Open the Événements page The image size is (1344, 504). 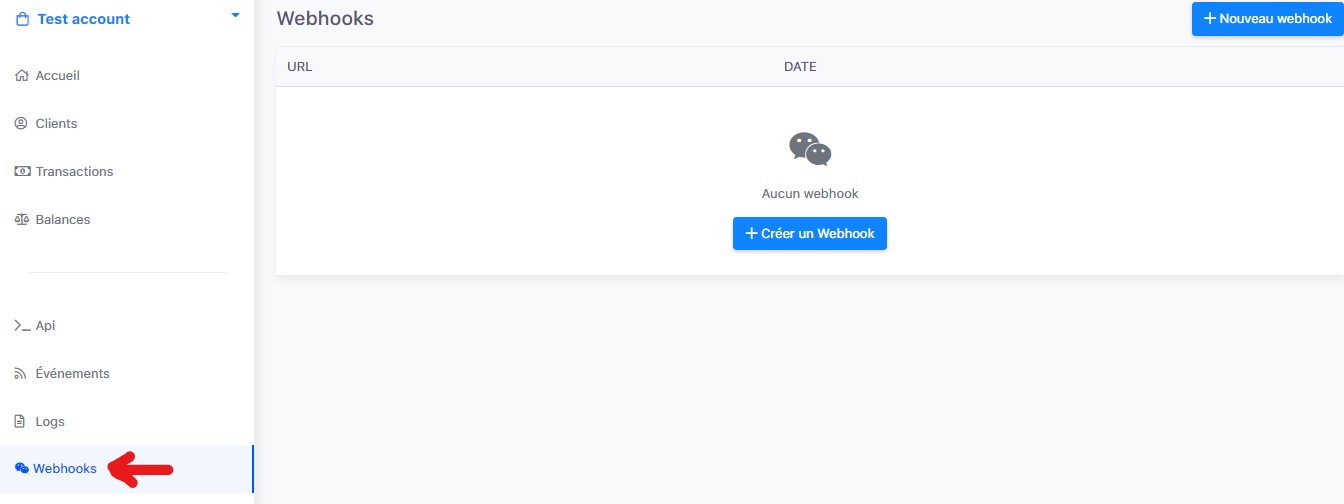(x=72, y=374)
